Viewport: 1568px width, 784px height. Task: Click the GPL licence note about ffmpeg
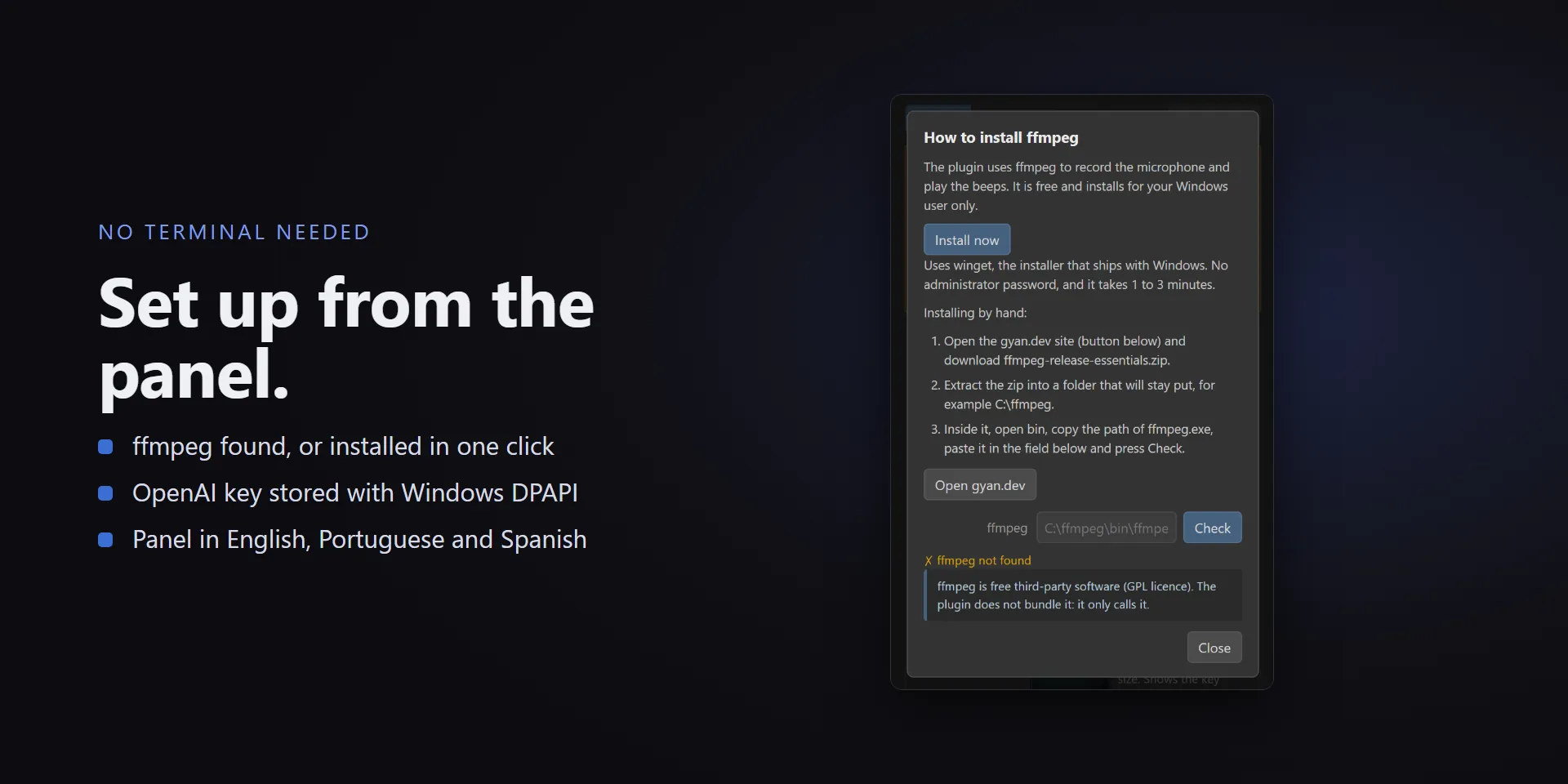1083,595
